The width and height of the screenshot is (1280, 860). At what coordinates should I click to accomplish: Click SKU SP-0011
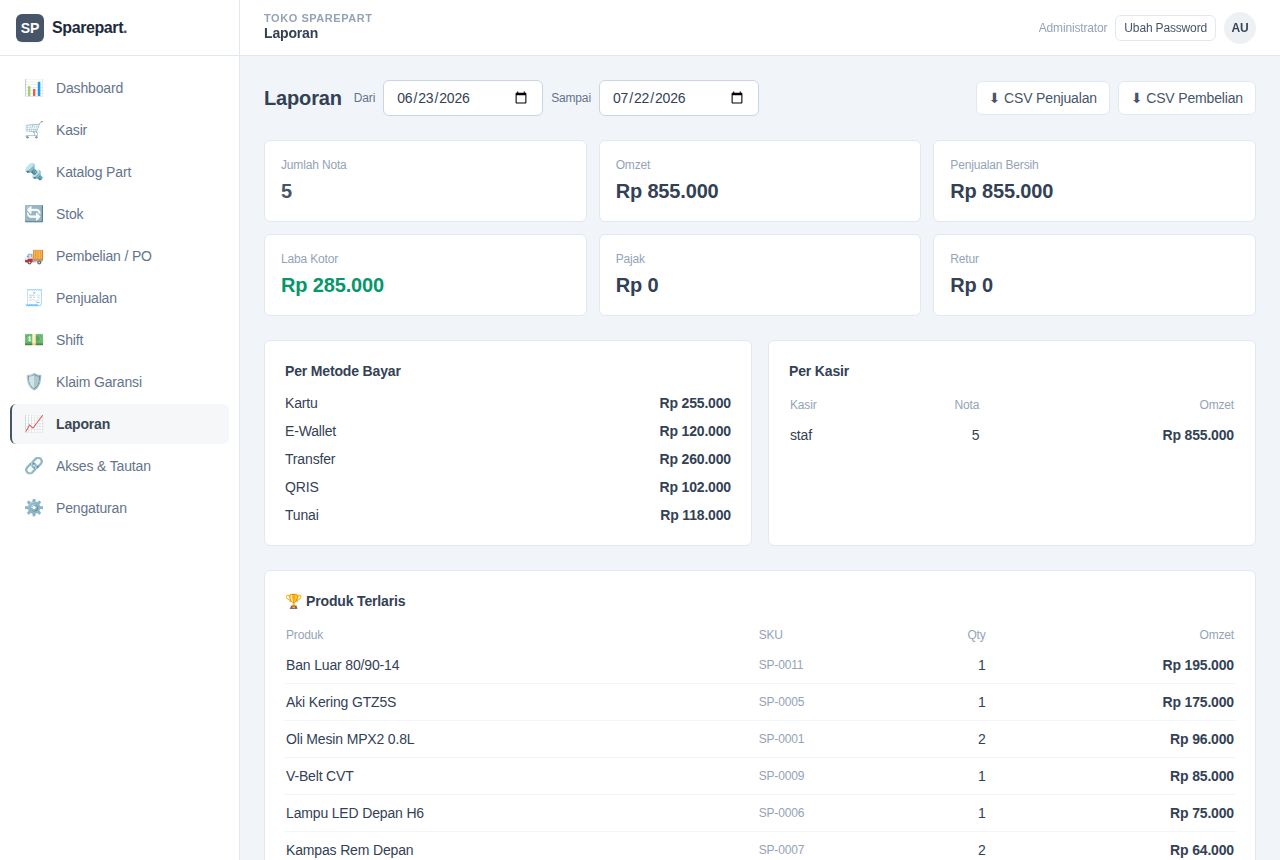pyautogui.click(x=781, y=665)
